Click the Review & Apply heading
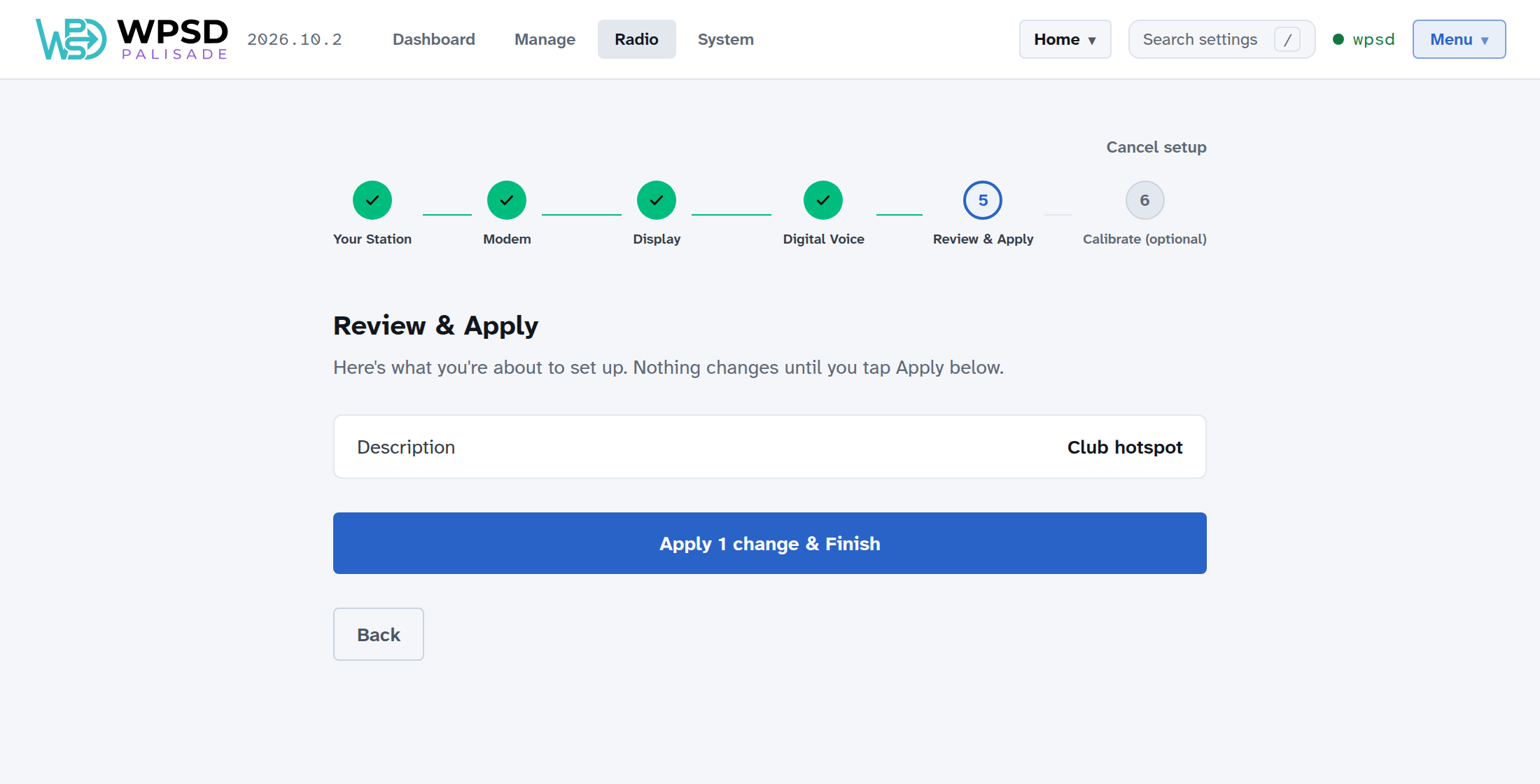 [x=435, y=326]
